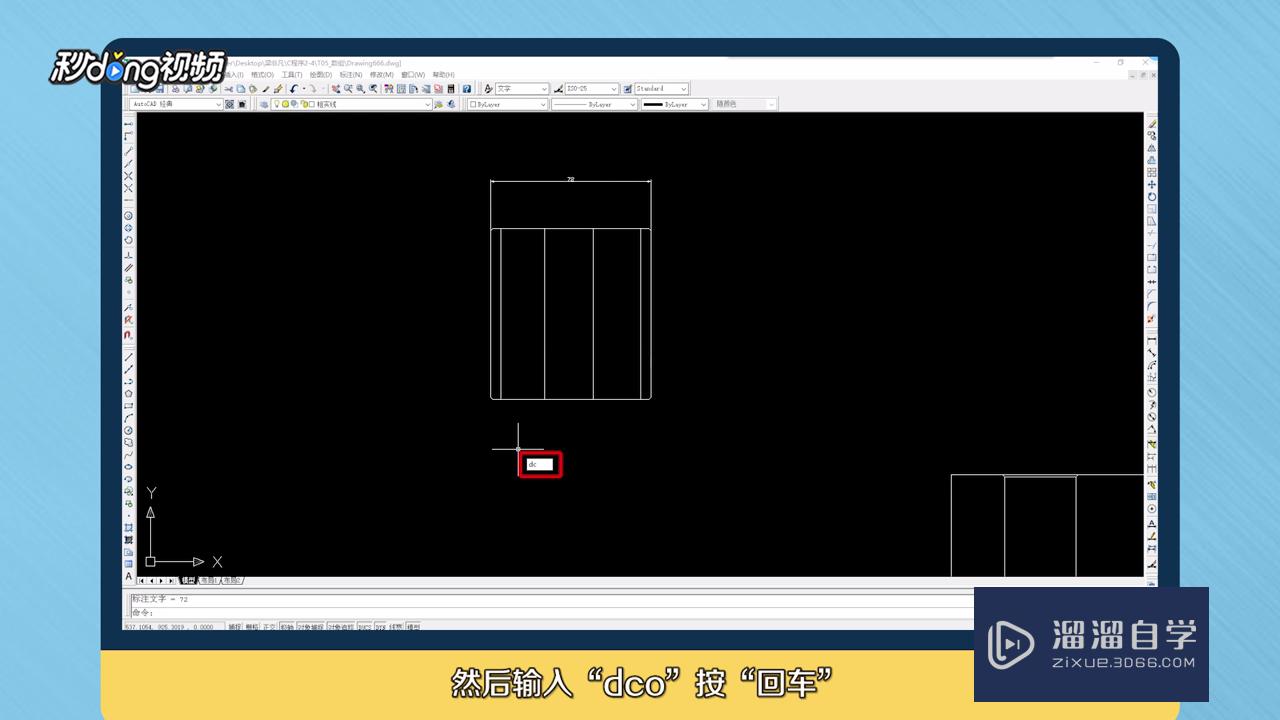Image resolution: width=1280 pixels, height=720 pixels.
Task: Click the dimension text 72 in drawing
Action: tap(571, 179)
